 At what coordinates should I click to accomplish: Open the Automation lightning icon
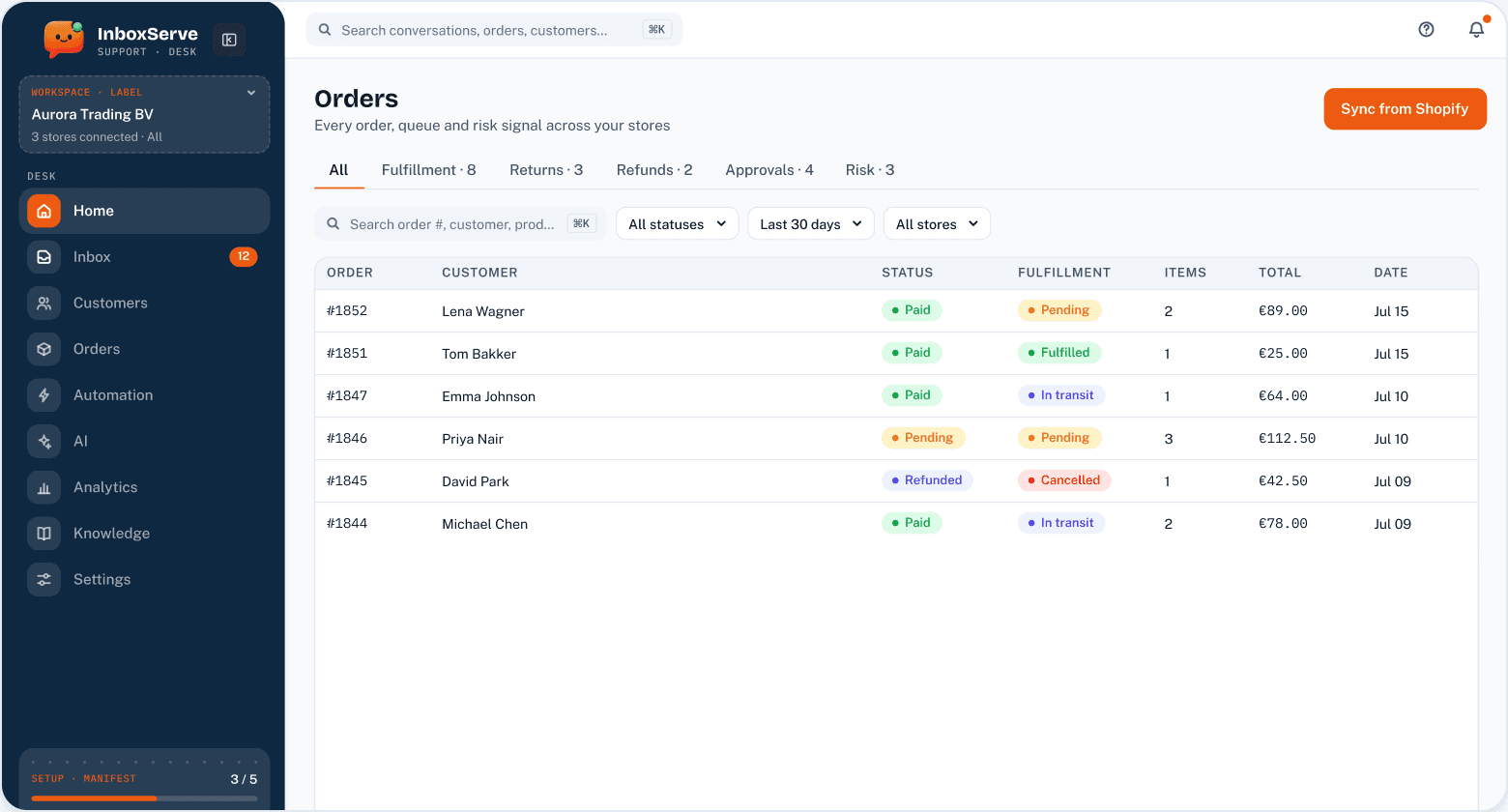click(x=43, y=395)
